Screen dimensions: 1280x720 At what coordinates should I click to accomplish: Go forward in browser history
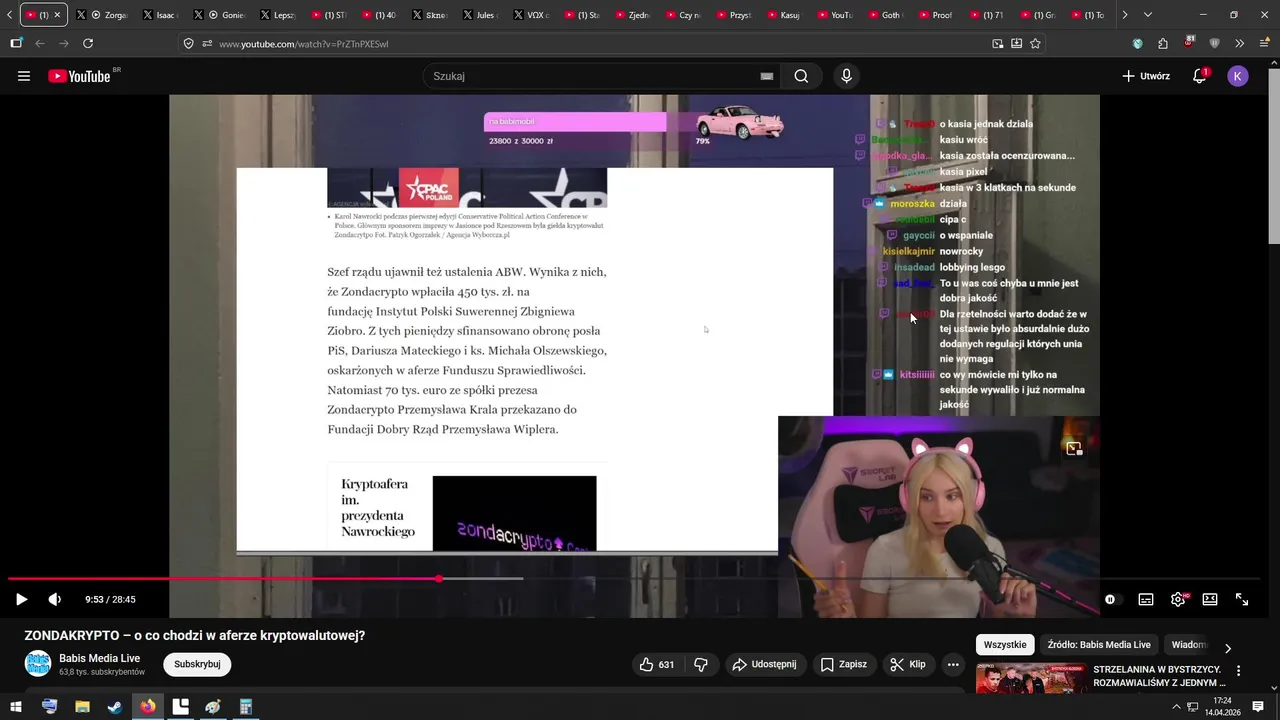click(64, 43)
